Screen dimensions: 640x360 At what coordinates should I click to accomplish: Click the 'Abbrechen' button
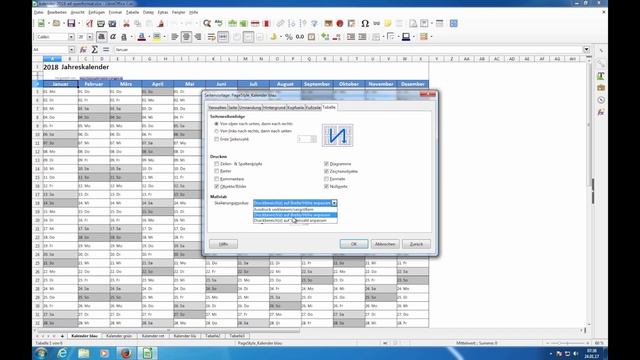pos(385,244)
